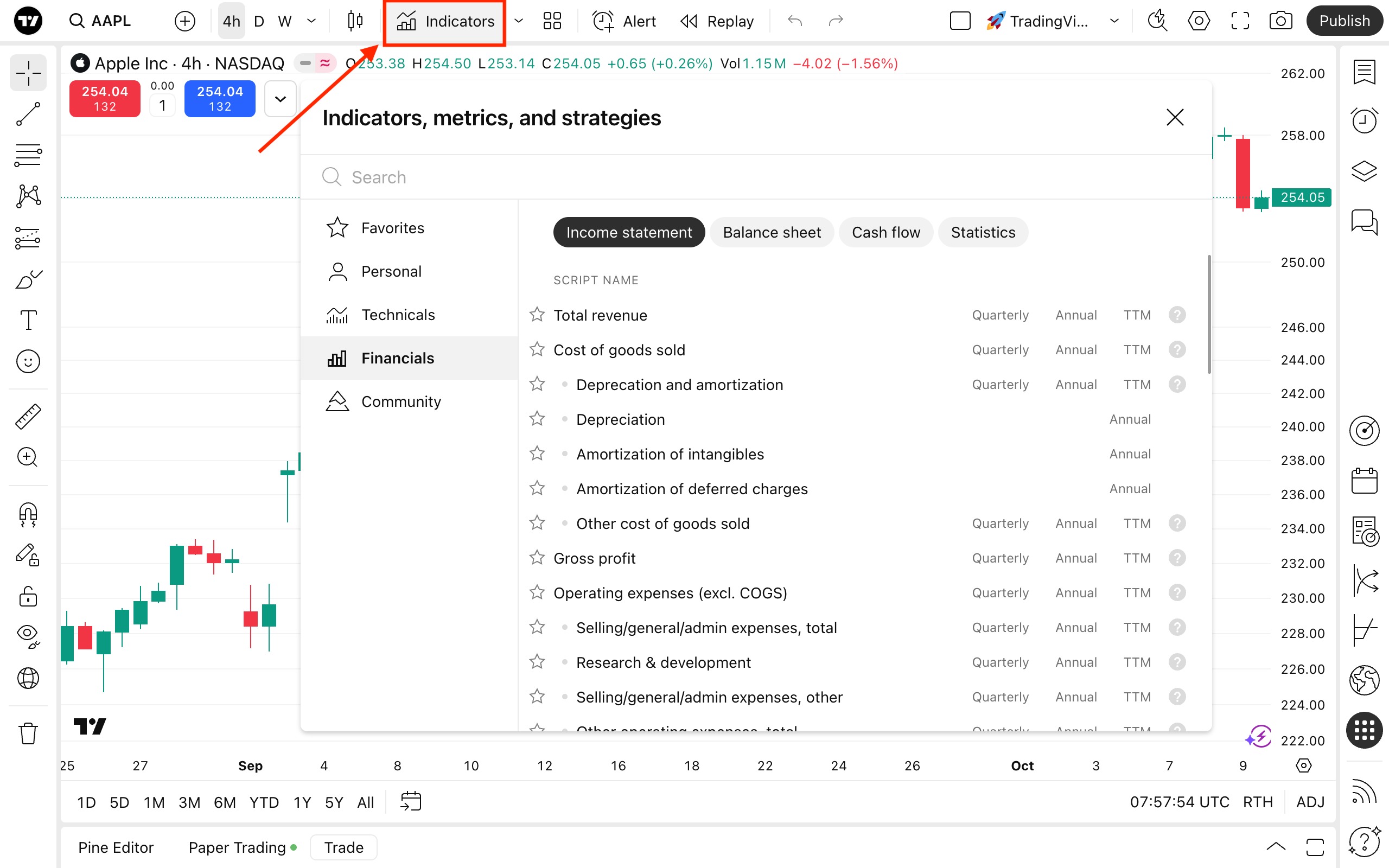1389x868 pixels.
Task: Take a snapshot with camera icon
Action: (1280, 21)
